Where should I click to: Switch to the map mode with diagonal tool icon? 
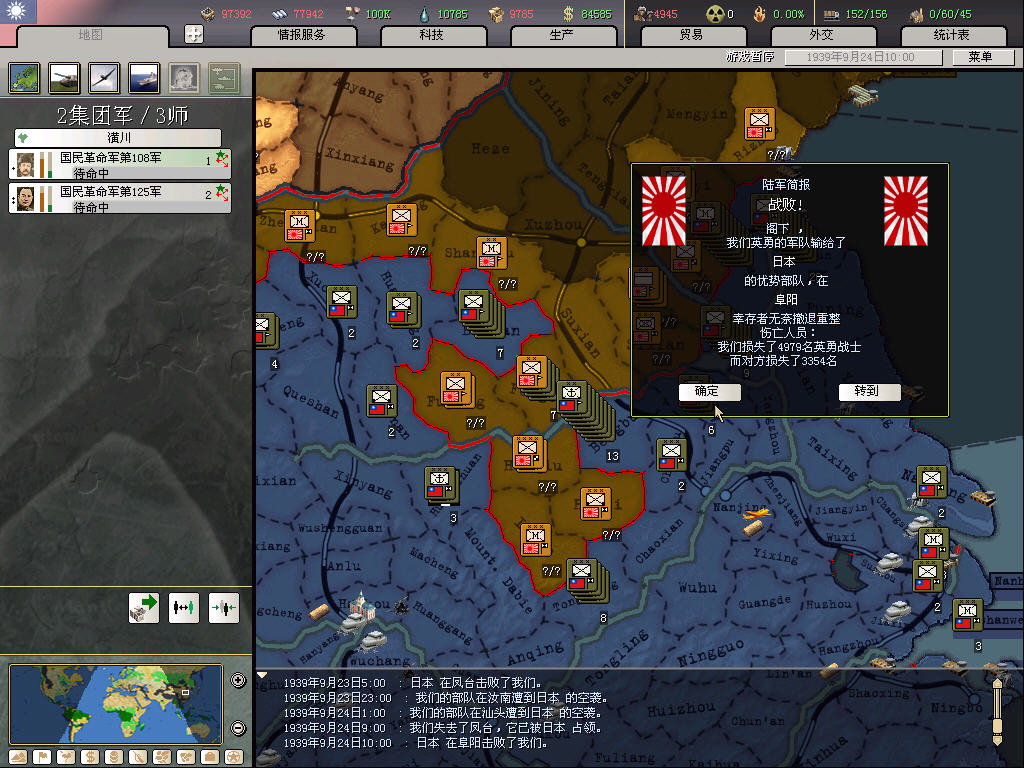point(138,757)
